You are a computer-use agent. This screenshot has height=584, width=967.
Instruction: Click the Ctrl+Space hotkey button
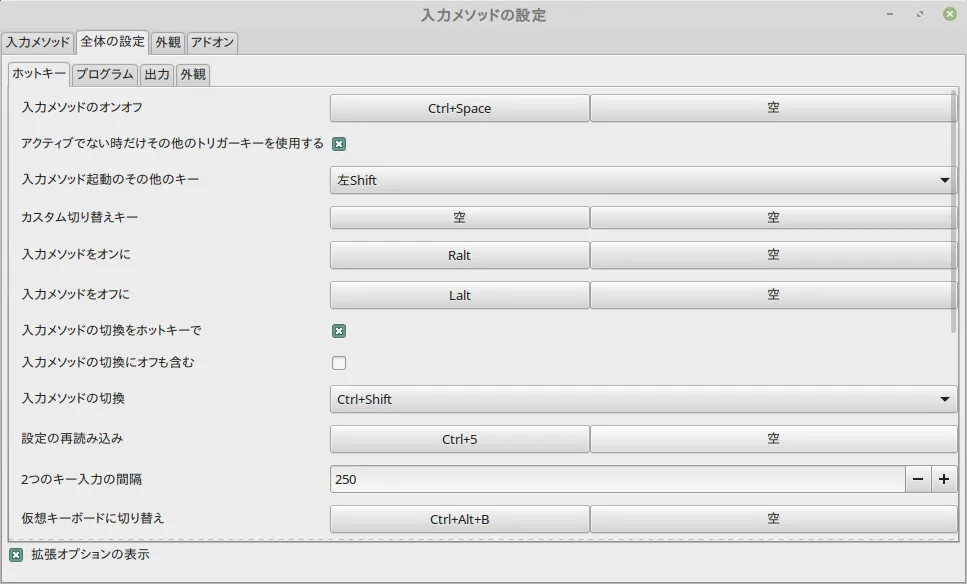(459, 108)
